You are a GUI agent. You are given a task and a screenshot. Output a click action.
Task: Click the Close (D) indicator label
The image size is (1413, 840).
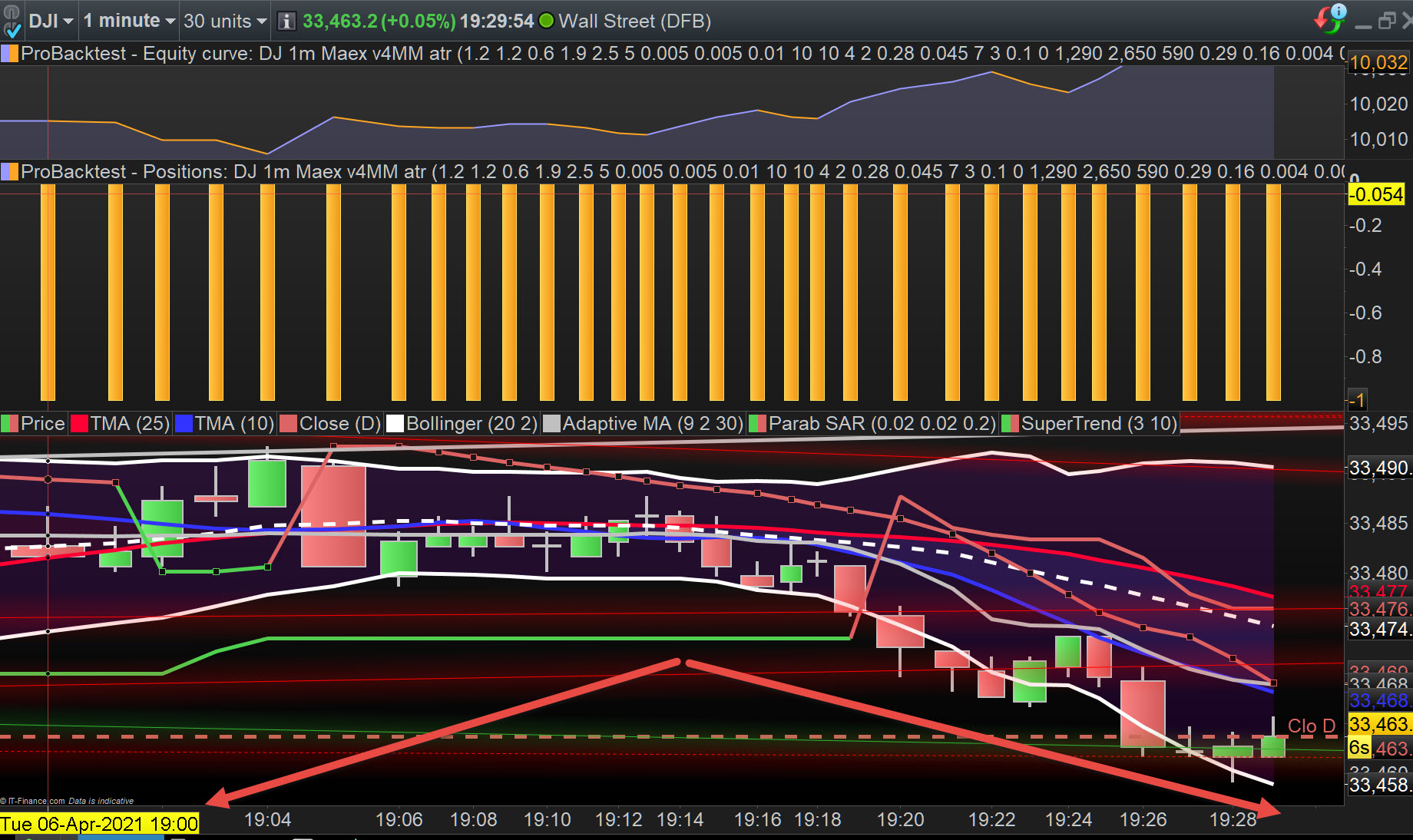click(340, 424)
